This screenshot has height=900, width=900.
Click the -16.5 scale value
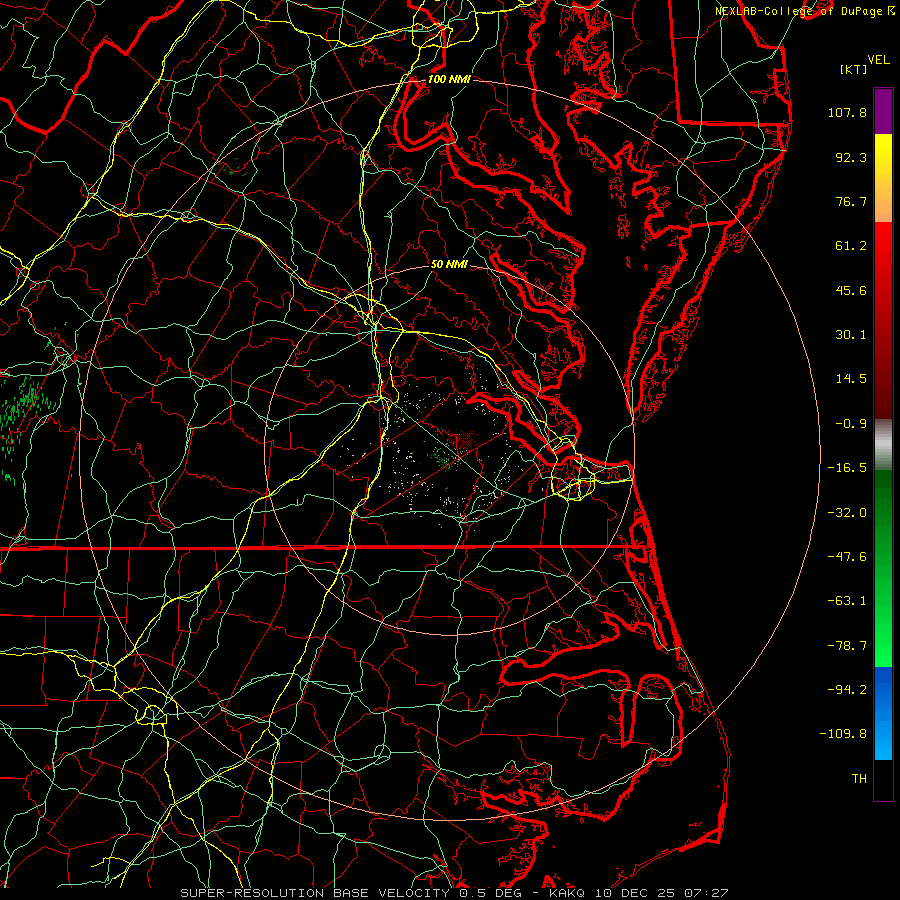pyautogui.click(x=847, y=468)
